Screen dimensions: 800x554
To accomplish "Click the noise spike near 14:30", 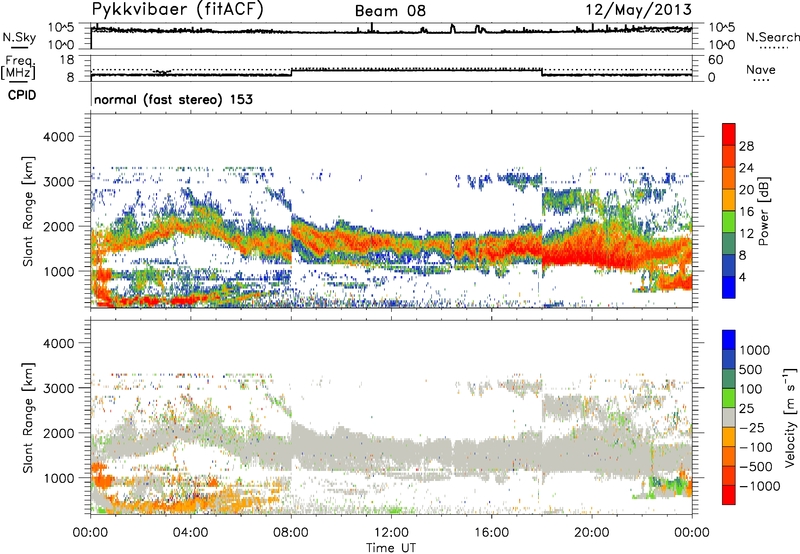I will pyautogui.click(x=452, y=29).
